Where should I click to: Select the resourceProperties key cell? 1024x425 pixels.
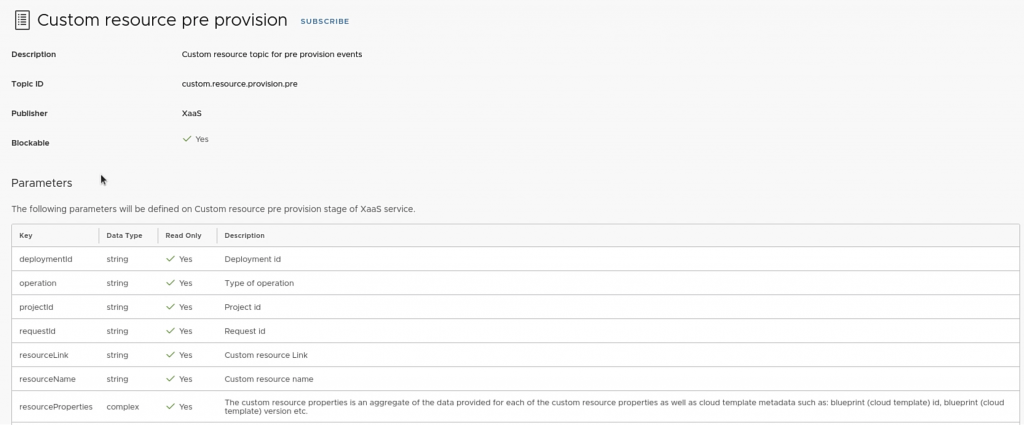(56, 407)
